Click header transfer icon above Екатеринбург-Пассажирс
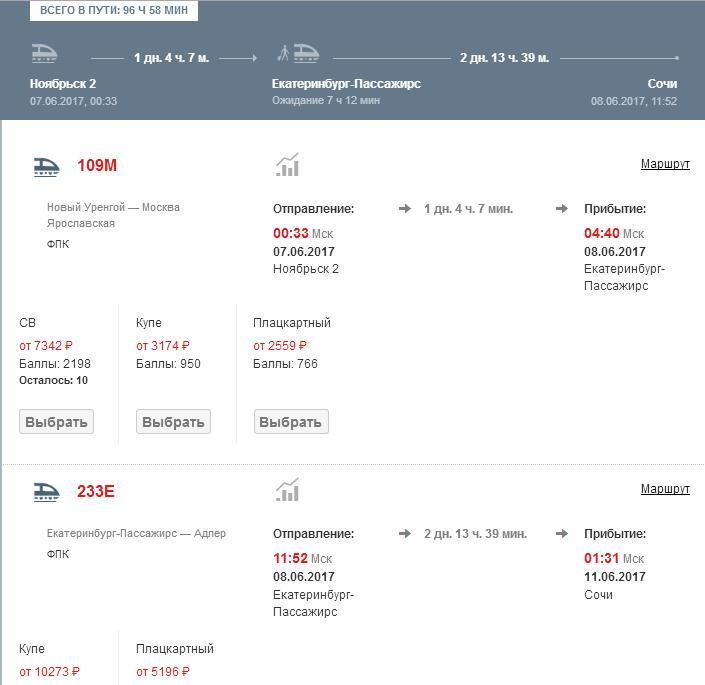This screenshot has width=705, height=685. click(x=298, y=54)
